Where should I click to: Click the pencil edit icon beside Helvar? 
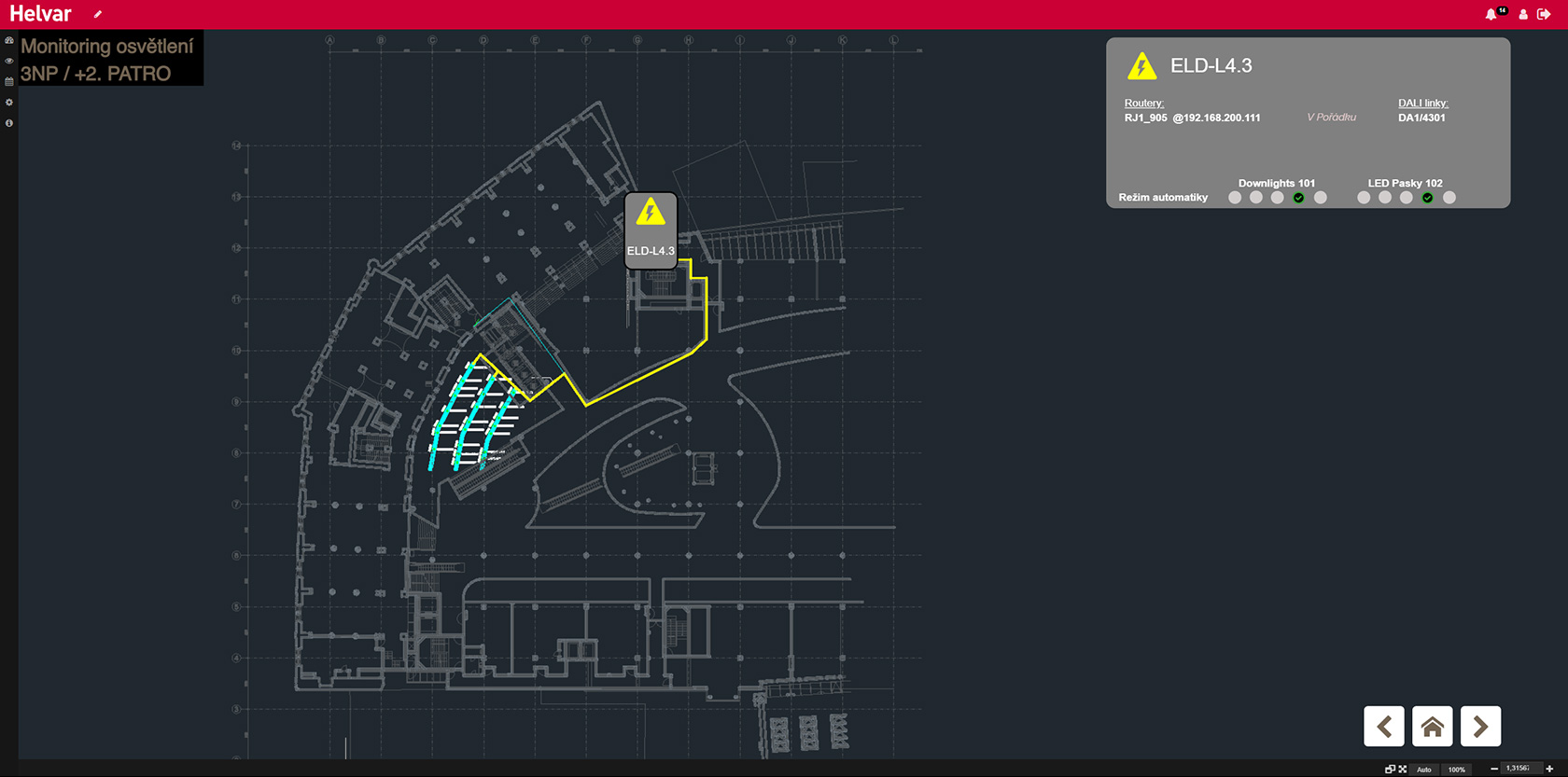(x=98, y=14)
